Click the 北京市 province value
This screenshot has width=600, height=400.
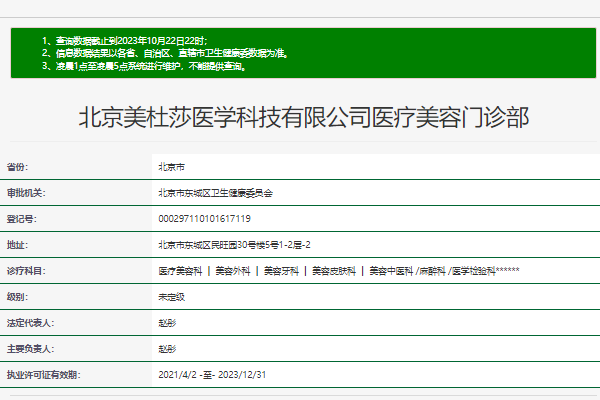pyautogui.click(x=171, y=167)
